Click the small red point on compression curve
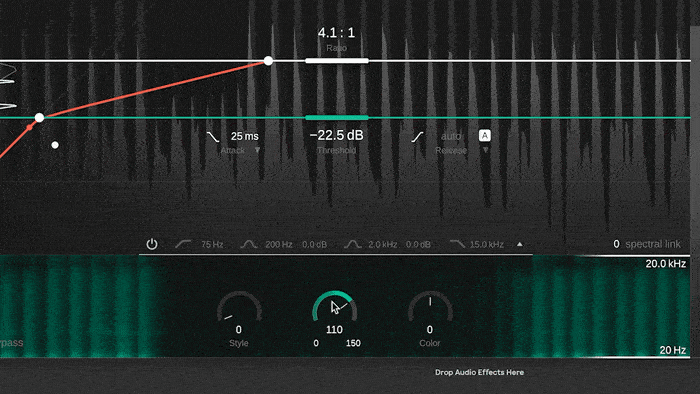The width and height of the screenshot is (700, 394). point(29,128)
